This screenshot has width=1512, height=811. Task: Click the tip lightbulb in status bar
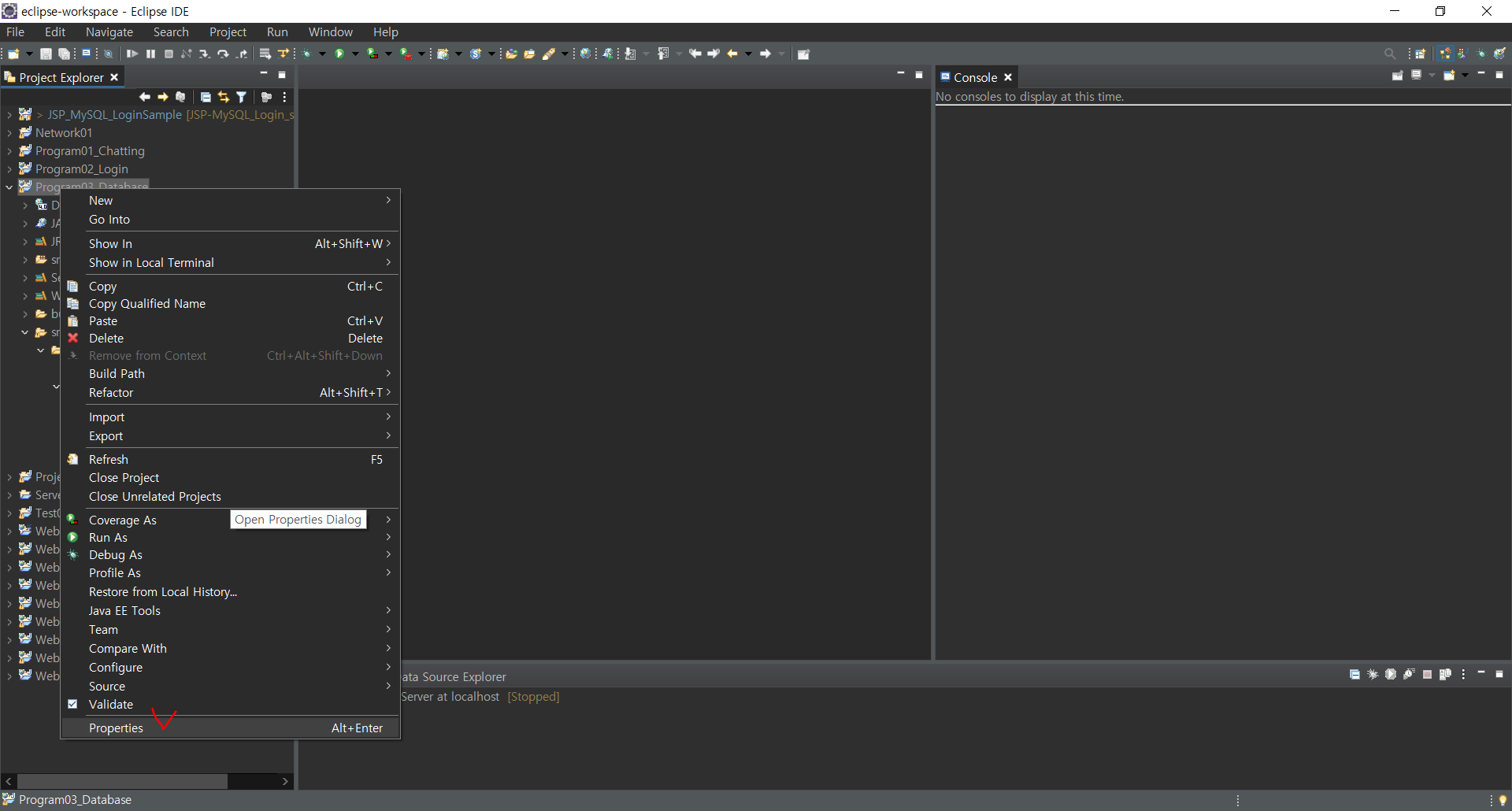1503,800
